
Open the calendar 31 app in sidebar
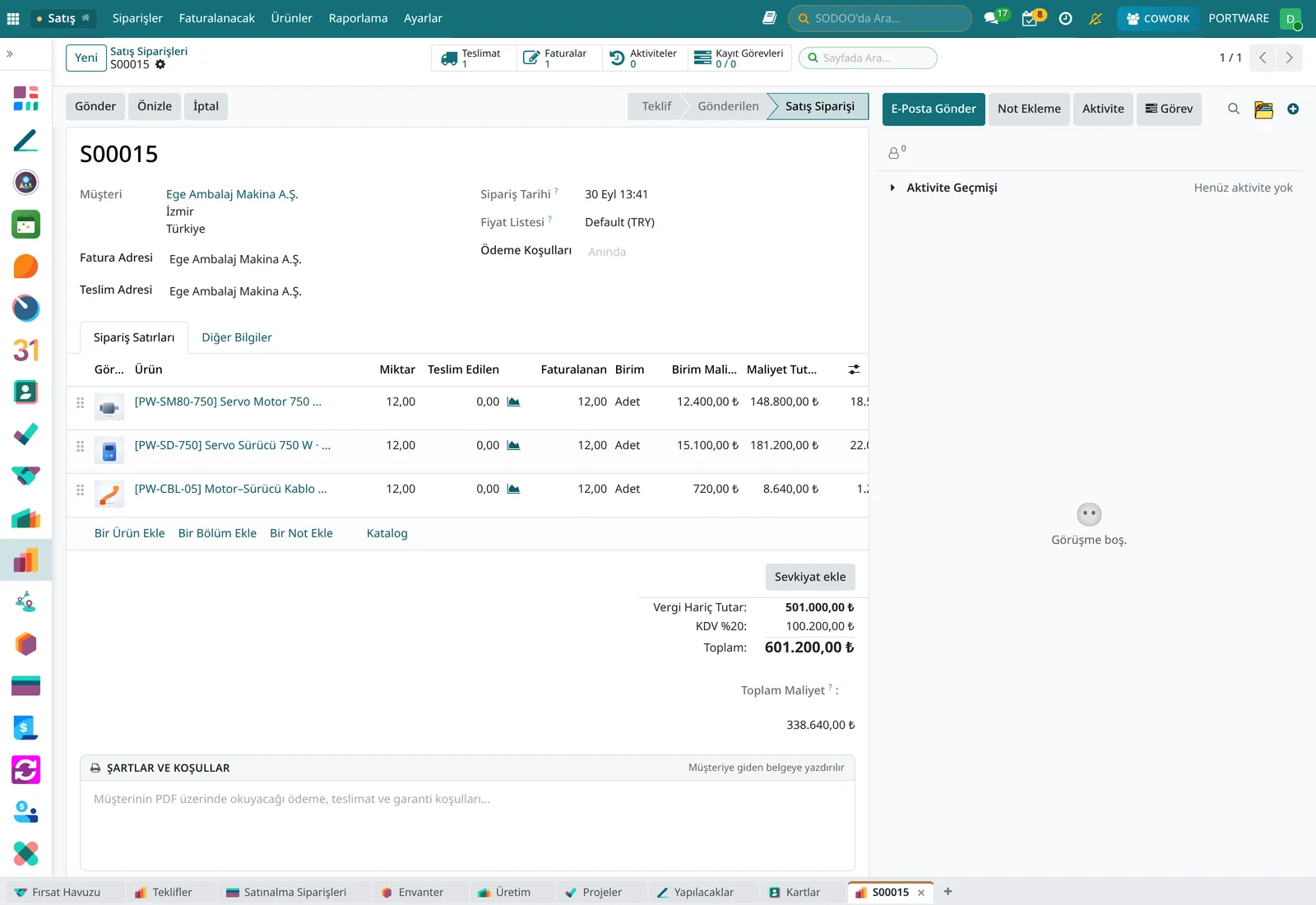click(25, 350)
